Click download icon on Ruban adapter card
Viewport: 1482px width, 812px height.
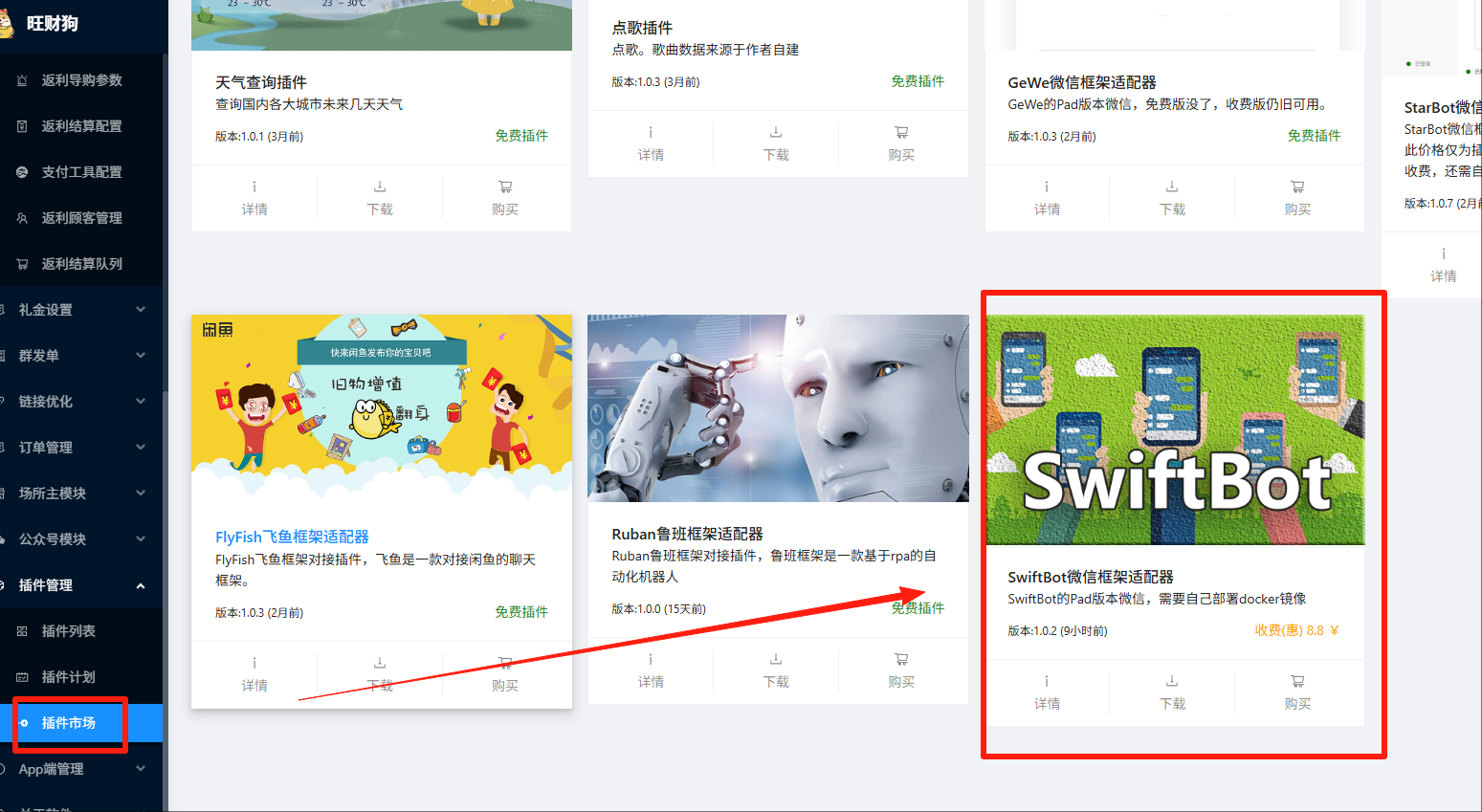(776, 660)
